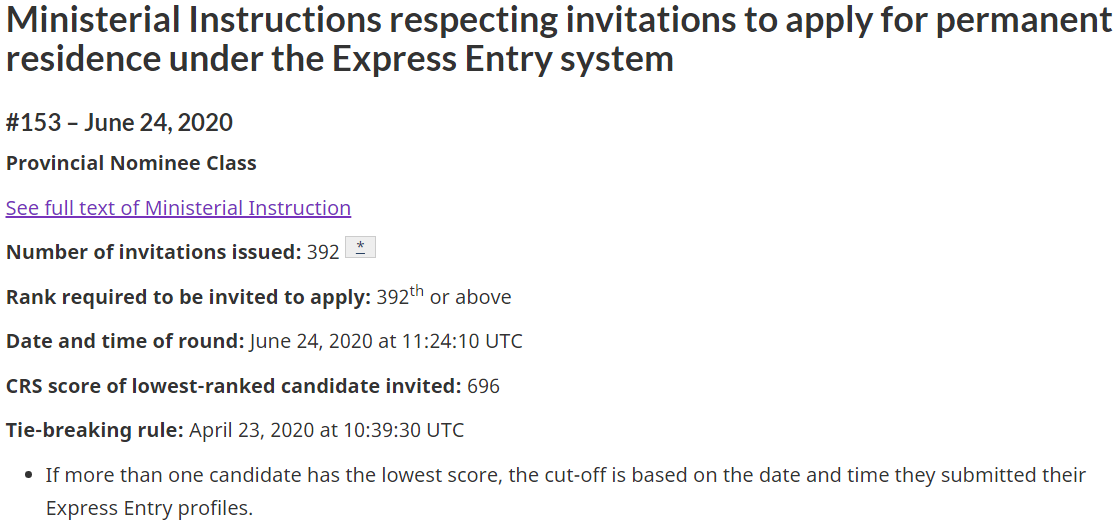This screenshot has height=526, width=1119.
Task: Click the "Number of invitations issued" label
Action: click(x=153, y=252)
